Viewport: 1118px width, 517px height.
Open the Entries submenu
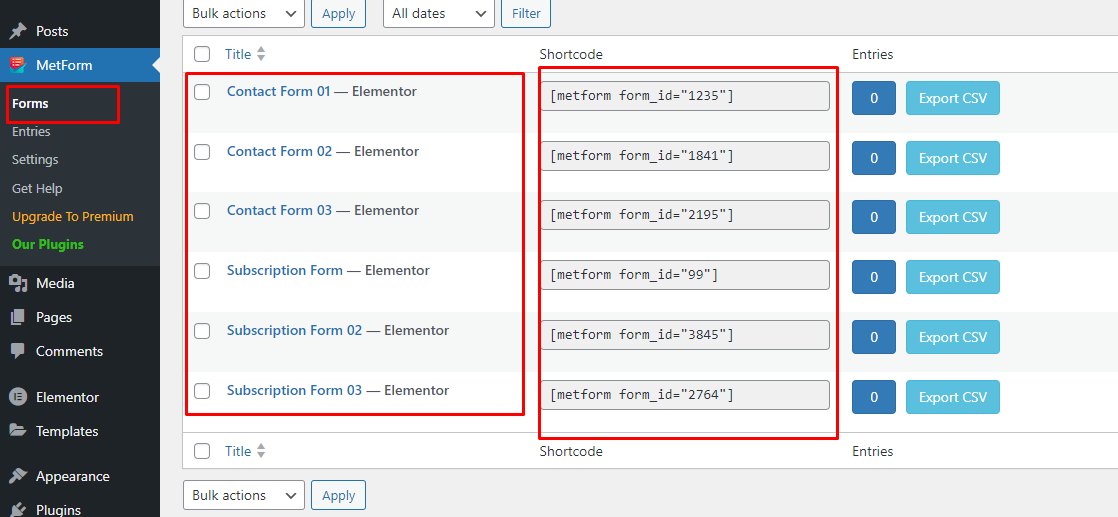pos(31,132)
